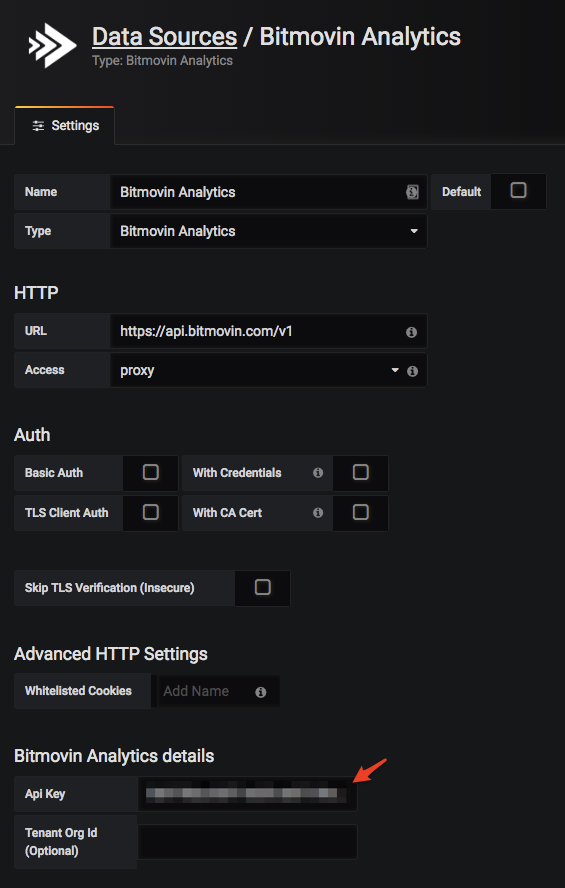Check Skip TLS Verification (Insecure)

coord(263,587)
